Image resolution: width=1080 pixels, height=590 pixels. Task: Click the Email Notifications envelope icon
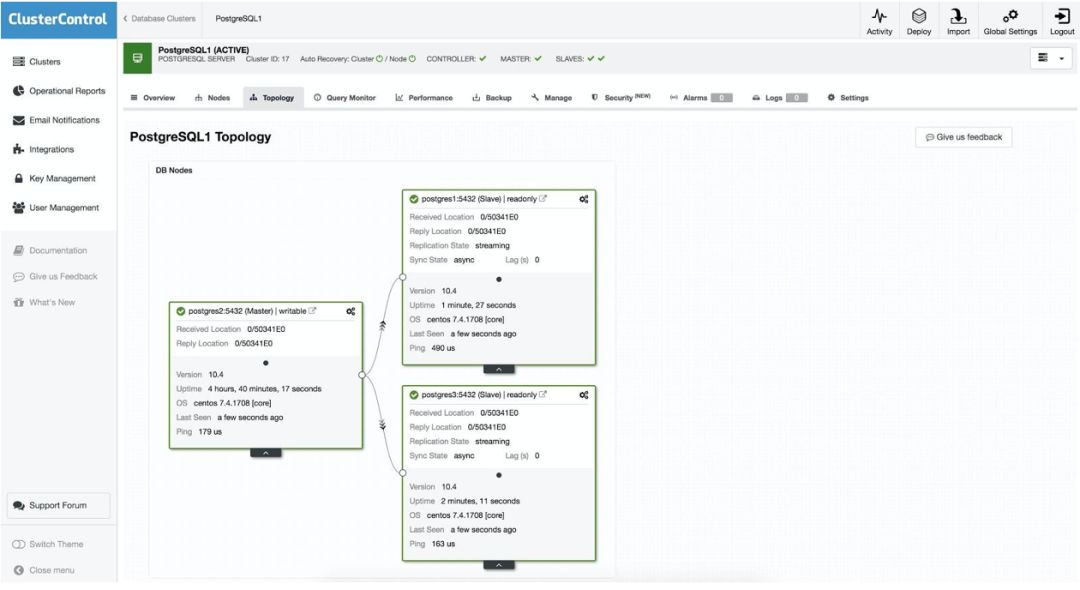[19, 120]
